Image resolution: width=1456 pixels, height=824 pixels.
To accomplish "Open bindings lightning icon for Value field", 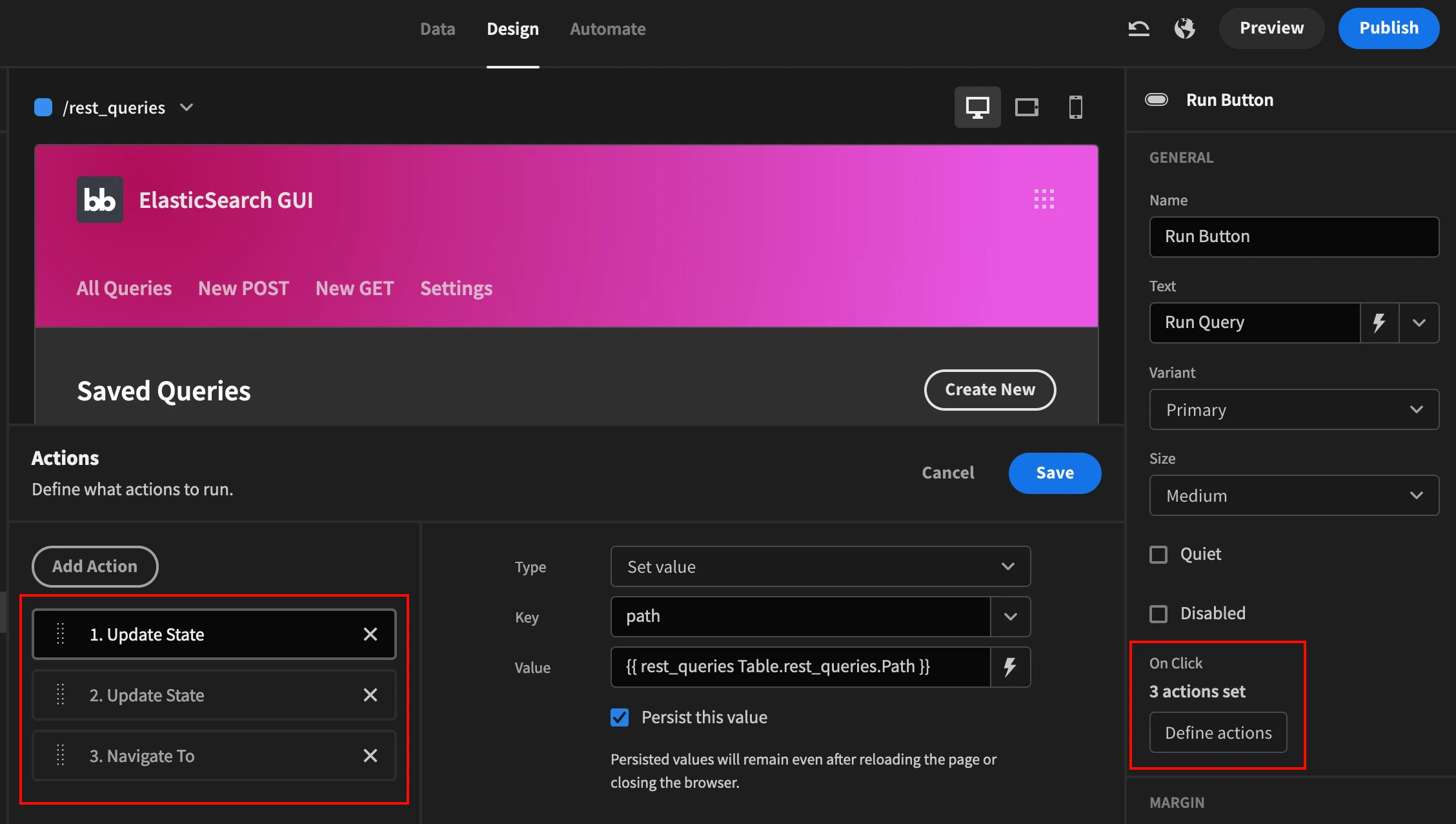I will (x=1010, y=666).
